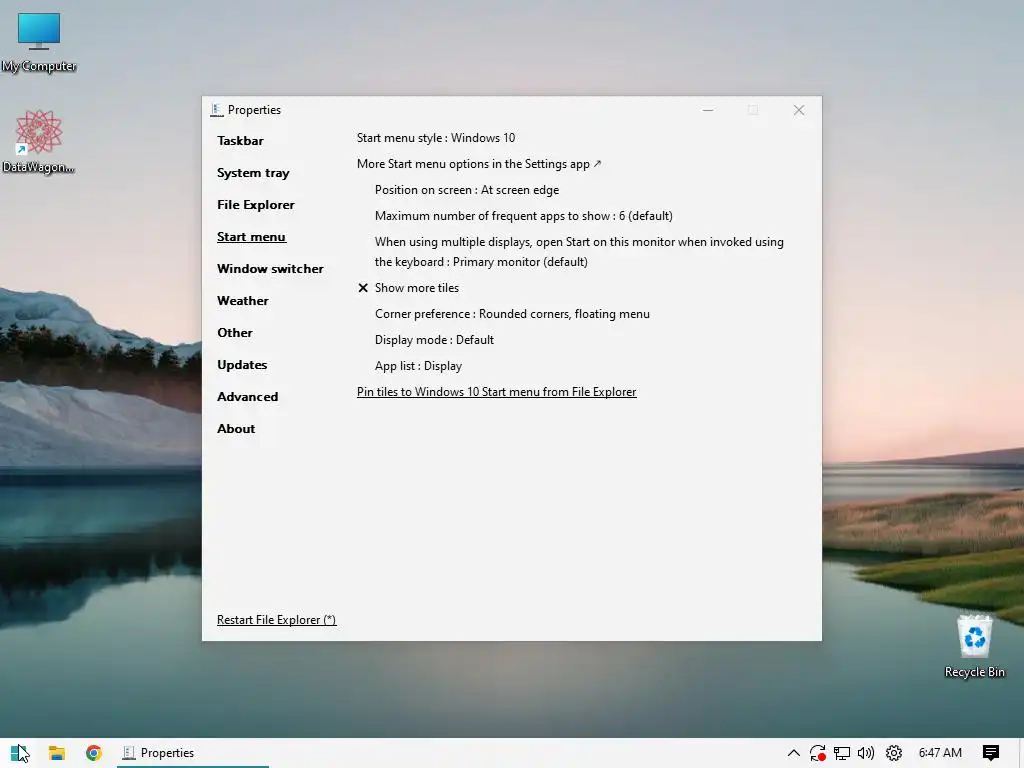Screen dimensions: 1024x768
Task: Change Maximum number of frequent apps option
Action: pos(524,216)
